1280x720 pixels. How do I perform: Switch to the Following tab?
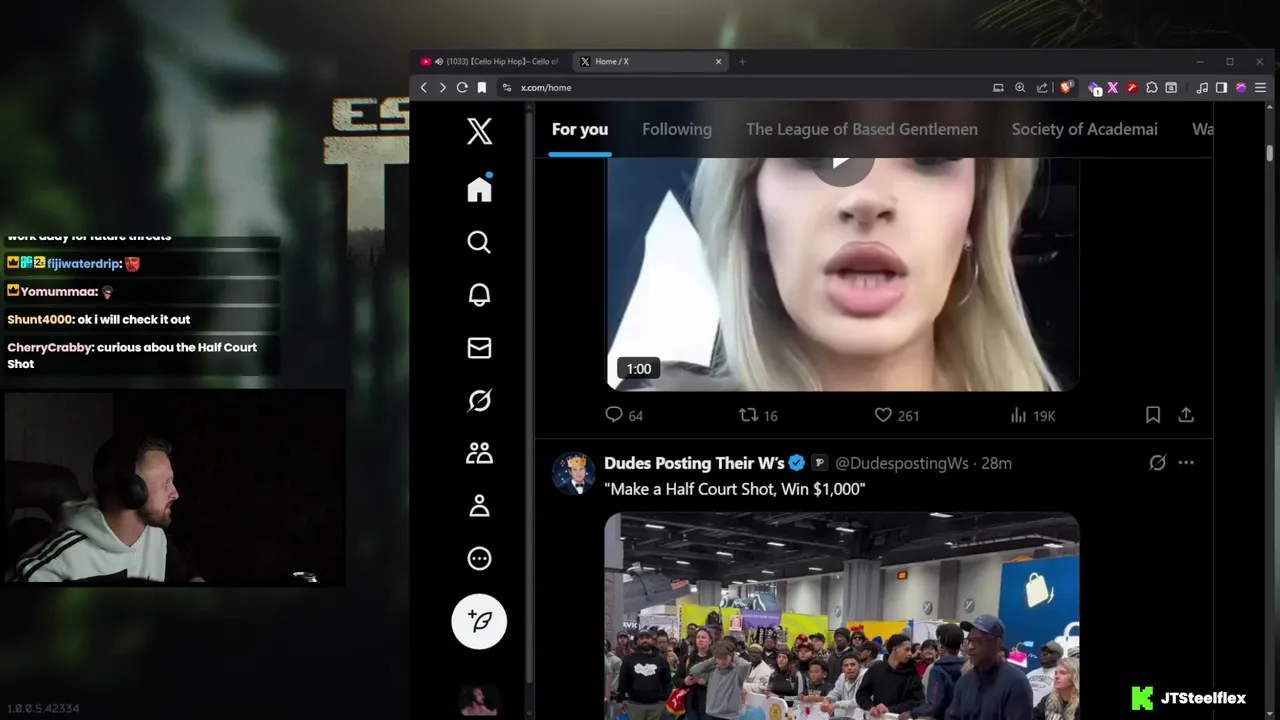point(677,129)
